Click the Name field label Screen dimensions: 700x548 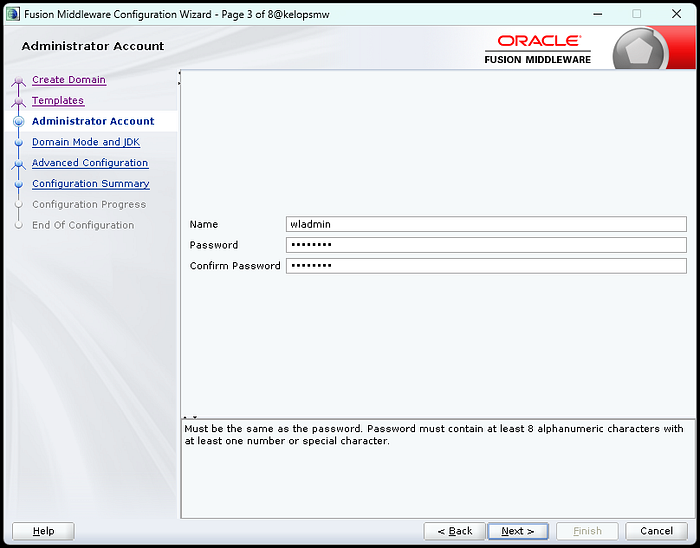tap(204, 224)
